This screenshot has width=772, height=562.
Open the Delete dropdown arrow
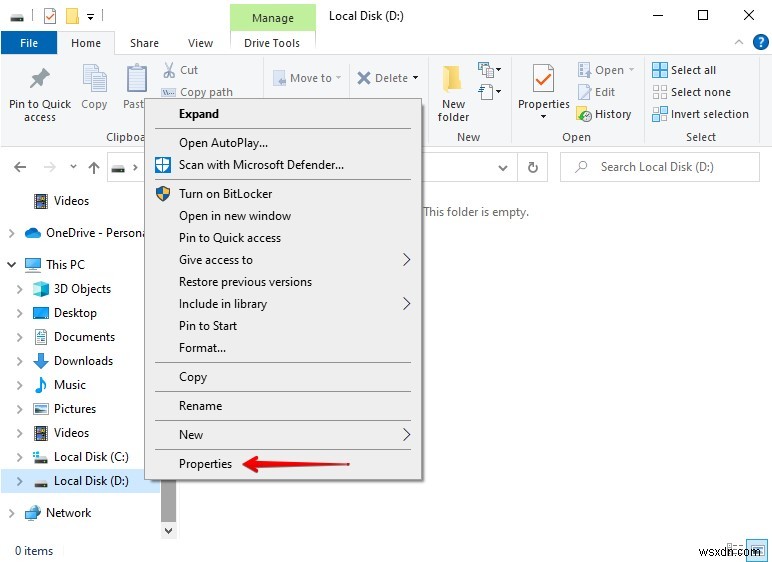[x=416, y=78]
